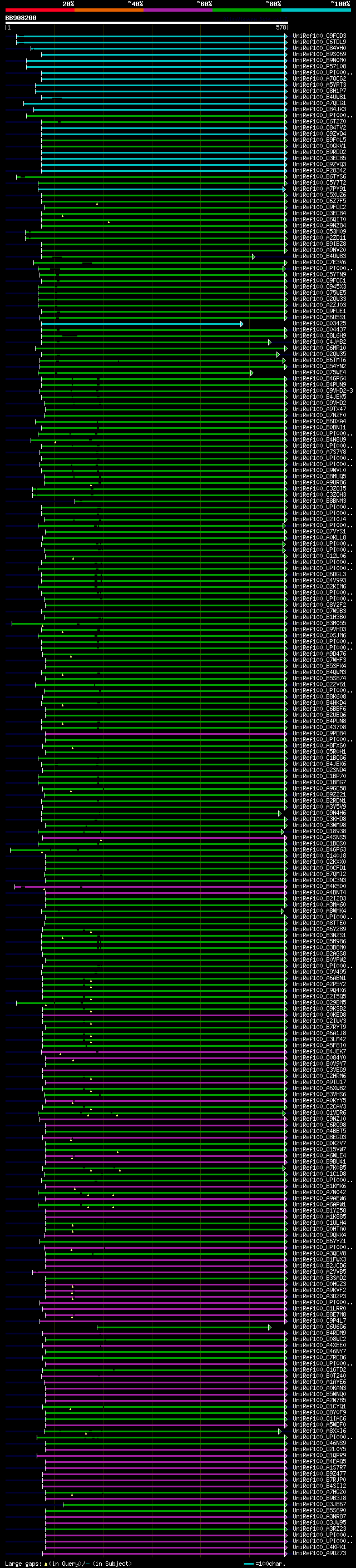The image size is (356, 1568).
Task: Open hit UniRef100_Q84VH0
Action: (319, 48)
